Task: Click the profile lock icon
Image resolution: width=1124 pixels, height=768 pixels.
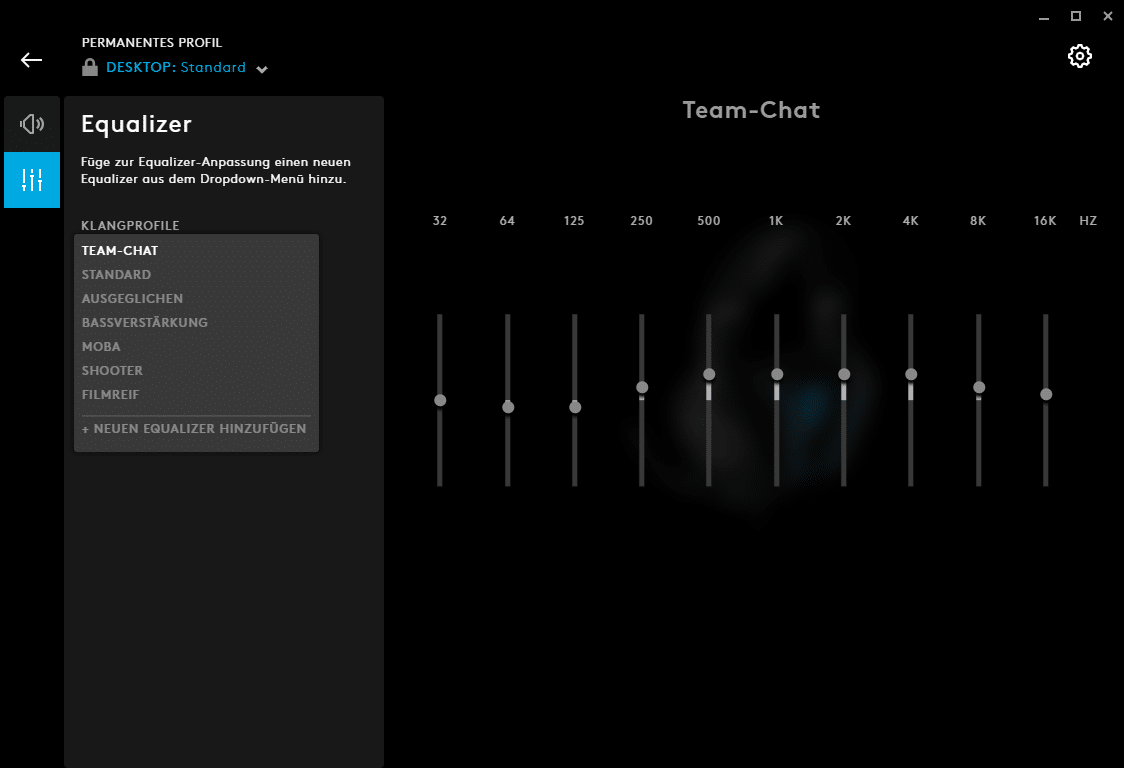Action: pos(90,68)
